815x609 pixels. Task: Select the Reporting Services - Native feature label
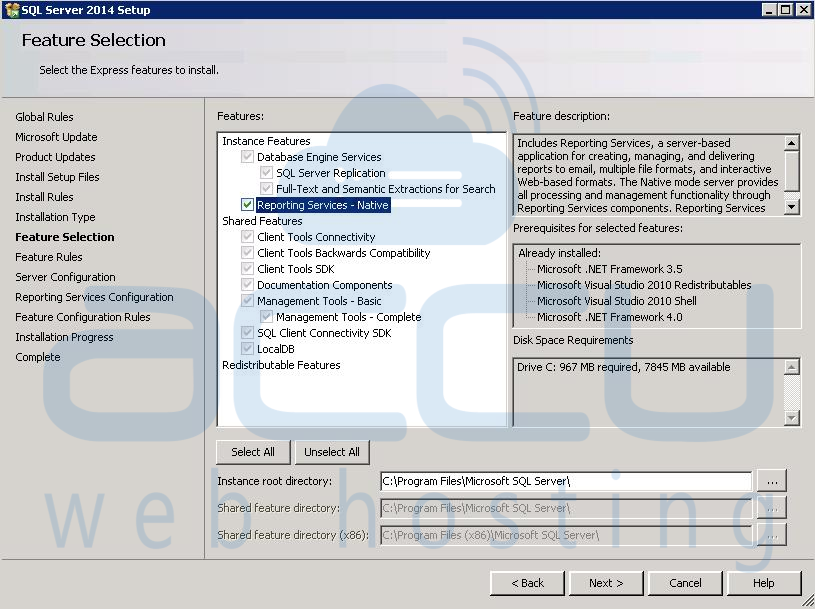pos(323,205)
